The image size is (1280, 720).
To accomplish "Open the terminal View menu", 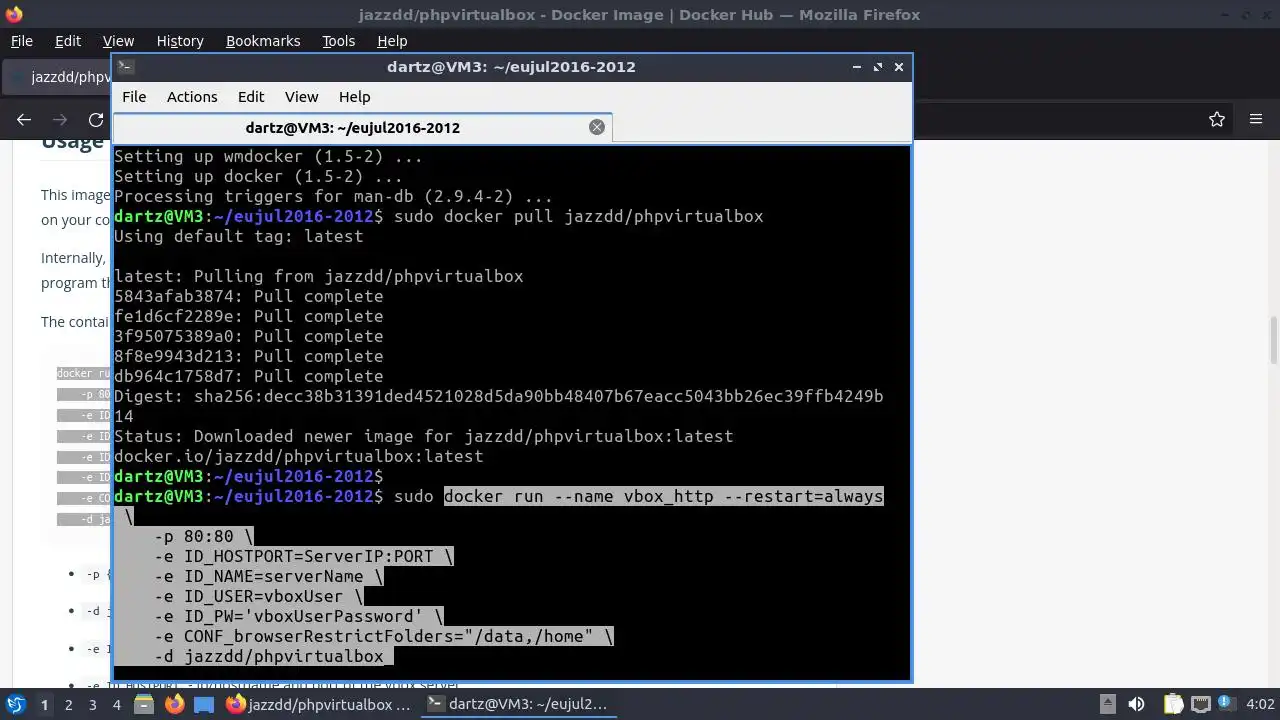I will (x=301, y=97).
